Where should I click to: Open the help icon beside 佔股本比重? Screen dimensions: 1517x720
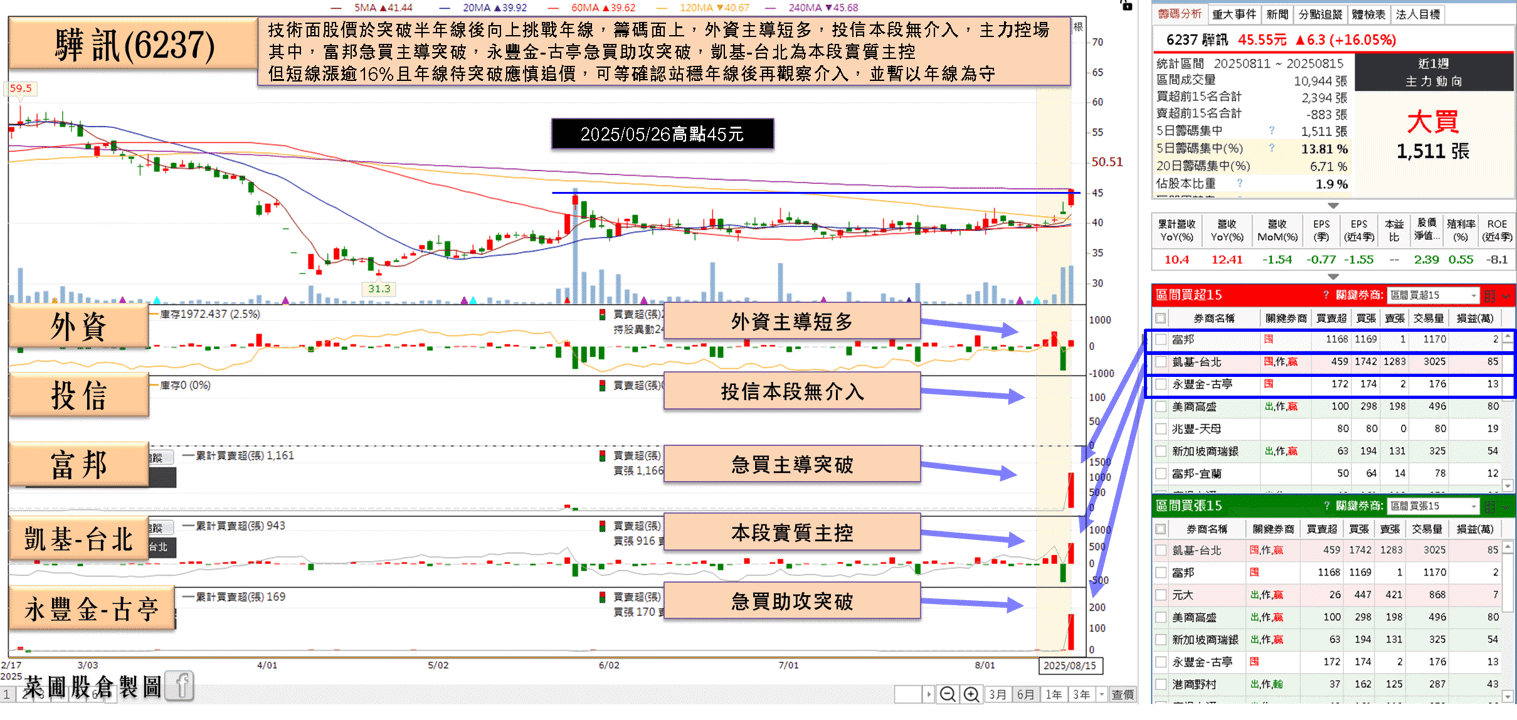tap(1239, 183)
